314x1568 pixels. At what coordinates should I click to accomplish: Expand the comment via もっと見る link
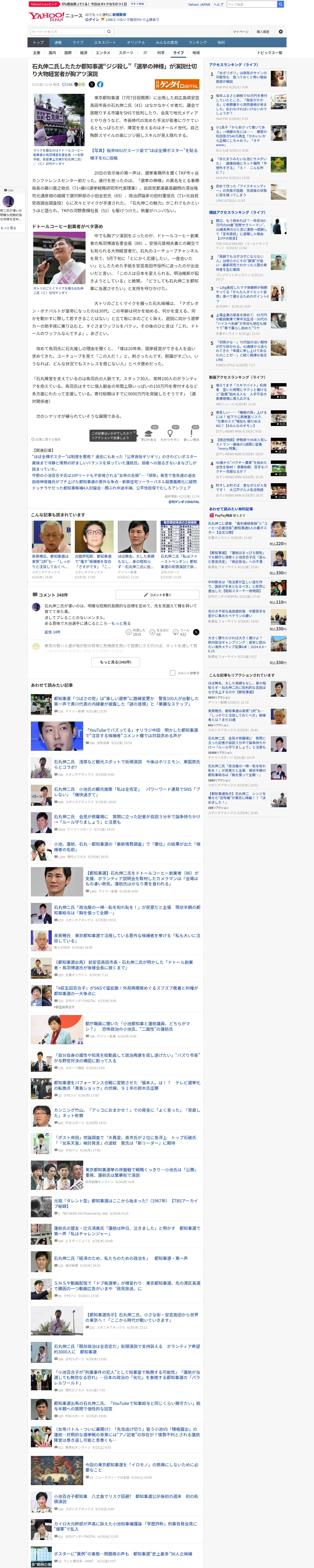pos(120,623)
